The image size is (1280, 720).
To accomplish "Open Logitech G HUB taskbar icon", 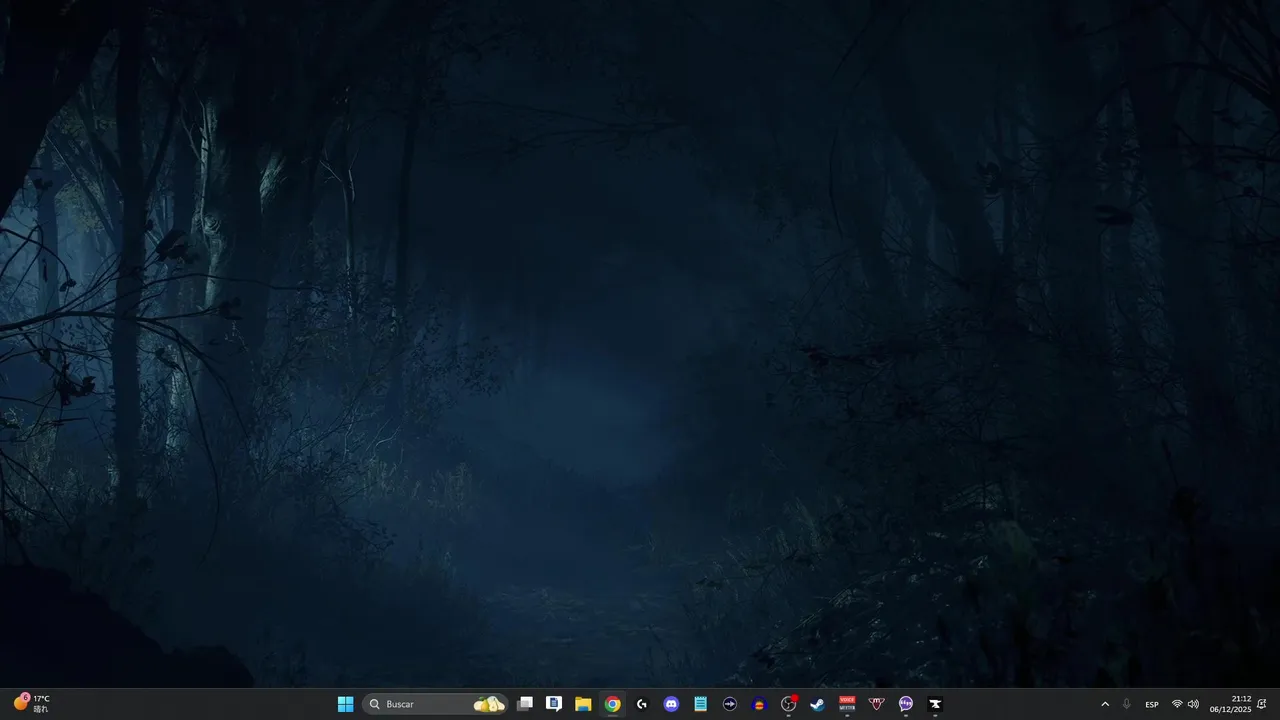I will click(642, 704).
